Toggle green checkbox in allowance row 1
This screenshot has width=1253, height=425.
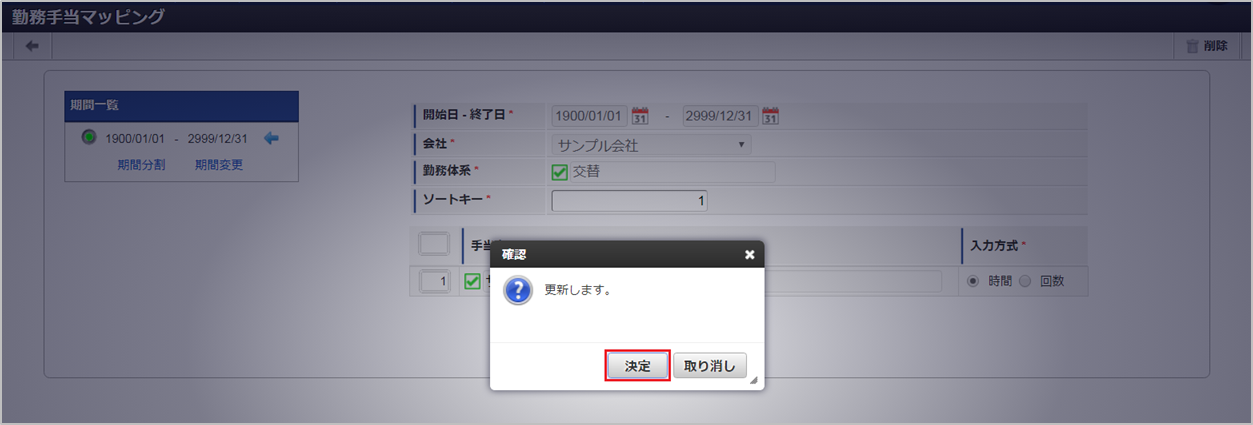[473, 282]
